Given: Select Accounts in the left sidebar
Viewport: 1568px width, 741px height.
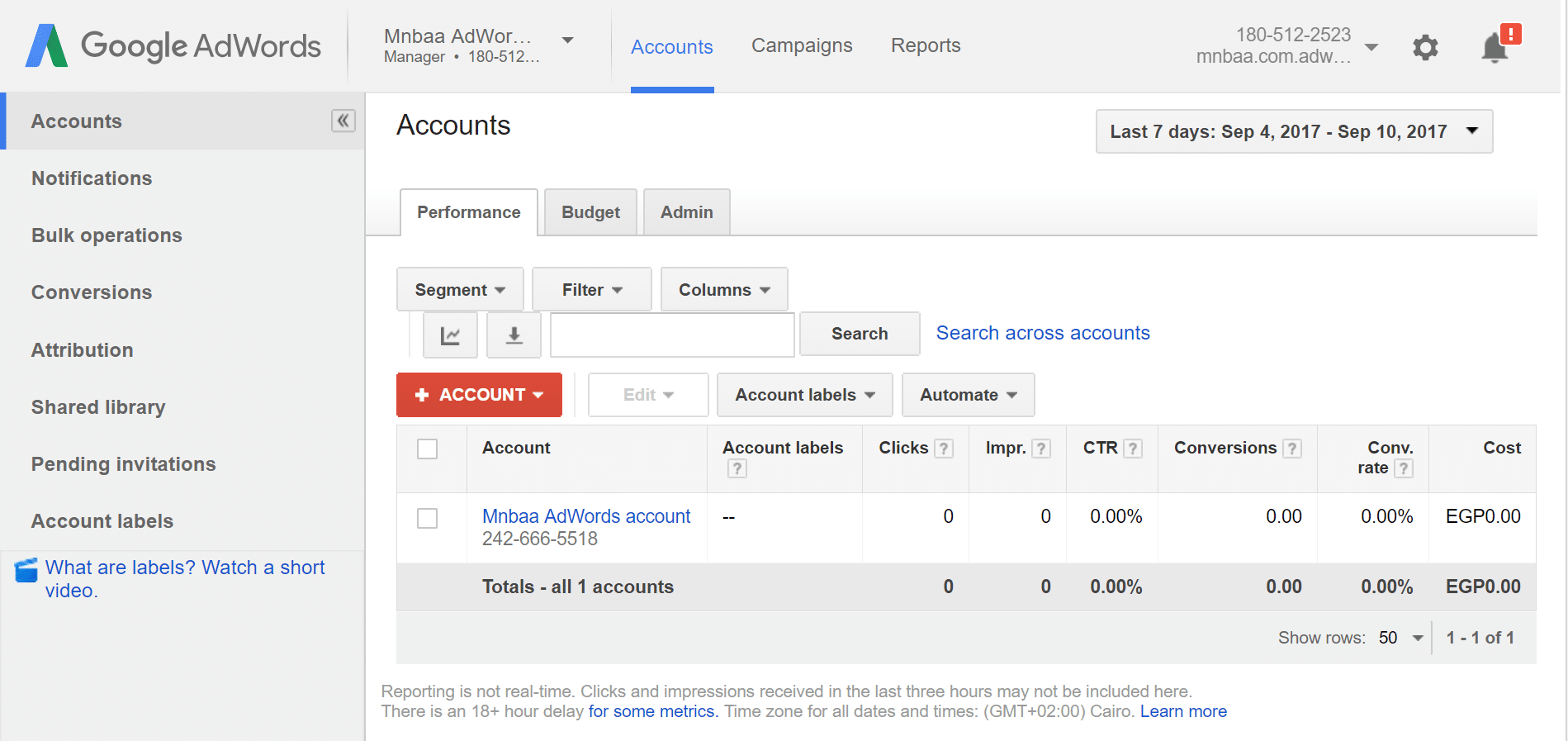Looking at the screenshot, I should (x=76, y=121).
